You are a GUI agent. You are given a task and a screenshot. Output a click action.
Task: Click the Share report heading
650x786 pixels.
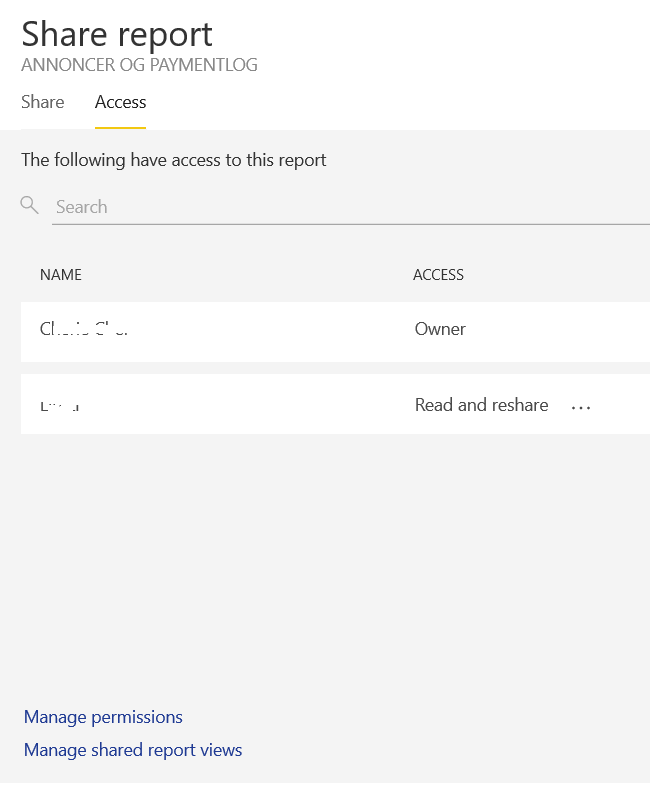[117, 34]
